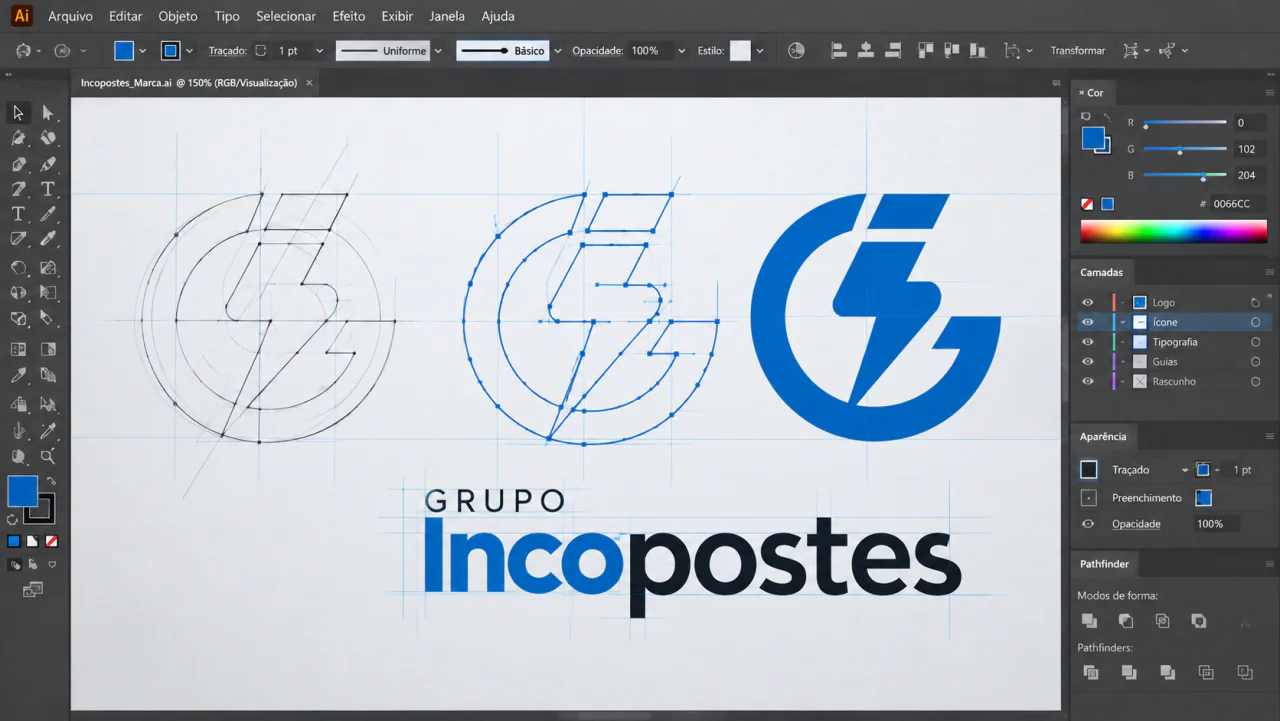The width and height of the screenshot is (1280, 721).
Task: Click first Pathfinder shape mode icon
Action: click(1090, 621)
